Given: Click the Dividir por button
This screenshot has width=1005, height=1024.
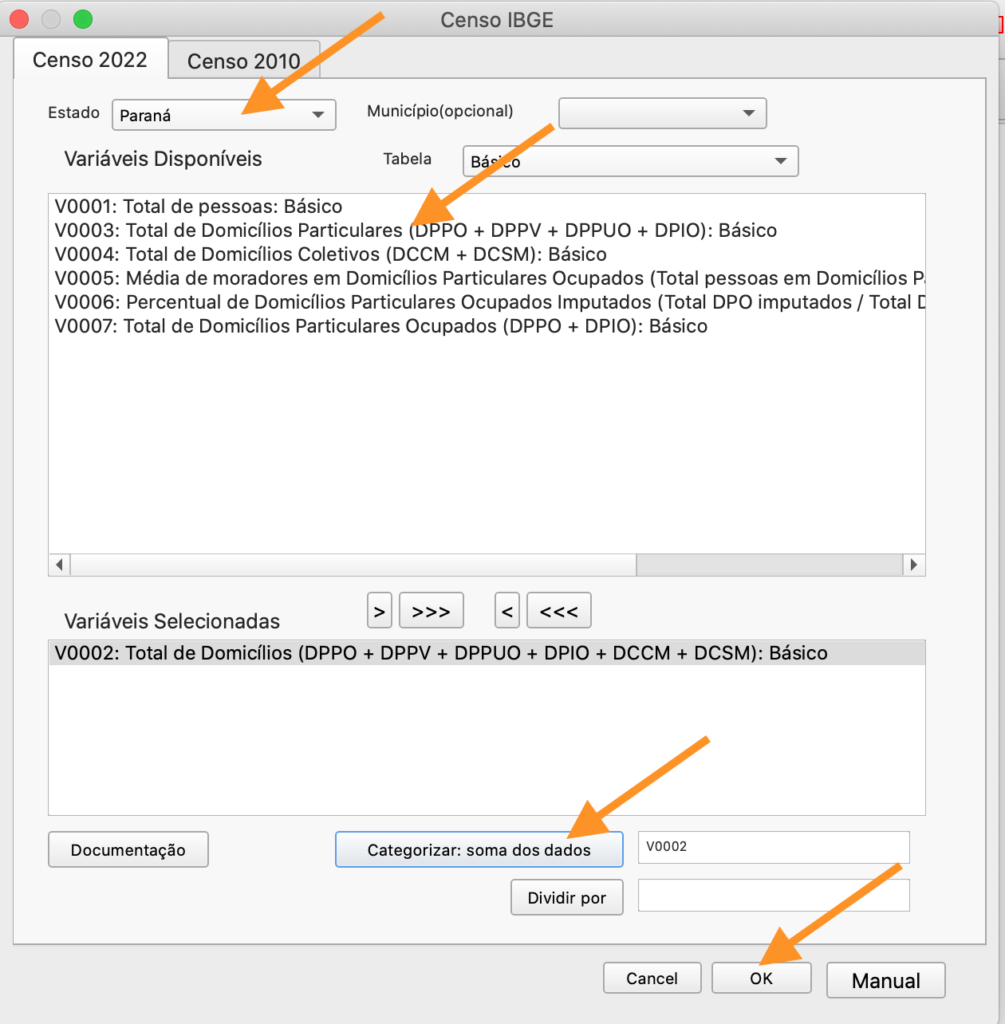Looking at the screenshot, I should [x=567, y=898].
